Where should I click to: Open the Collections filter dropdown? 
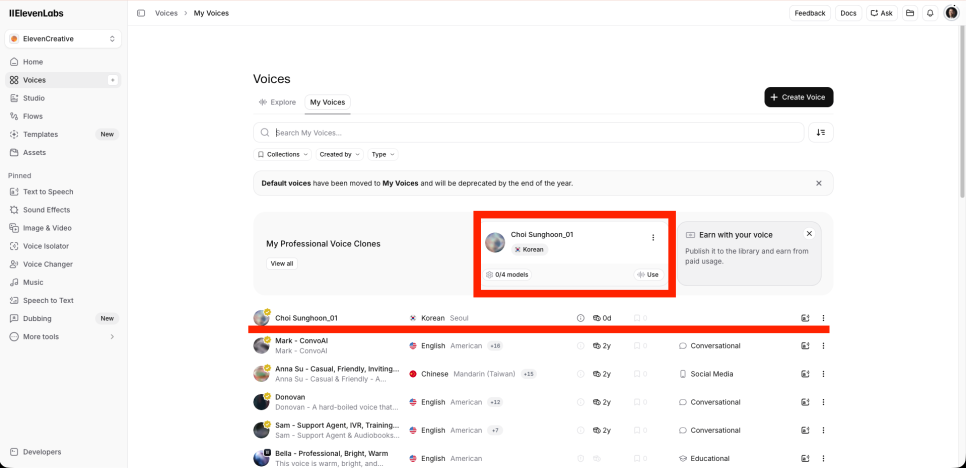pyautogui.click(x=282, y=155)
